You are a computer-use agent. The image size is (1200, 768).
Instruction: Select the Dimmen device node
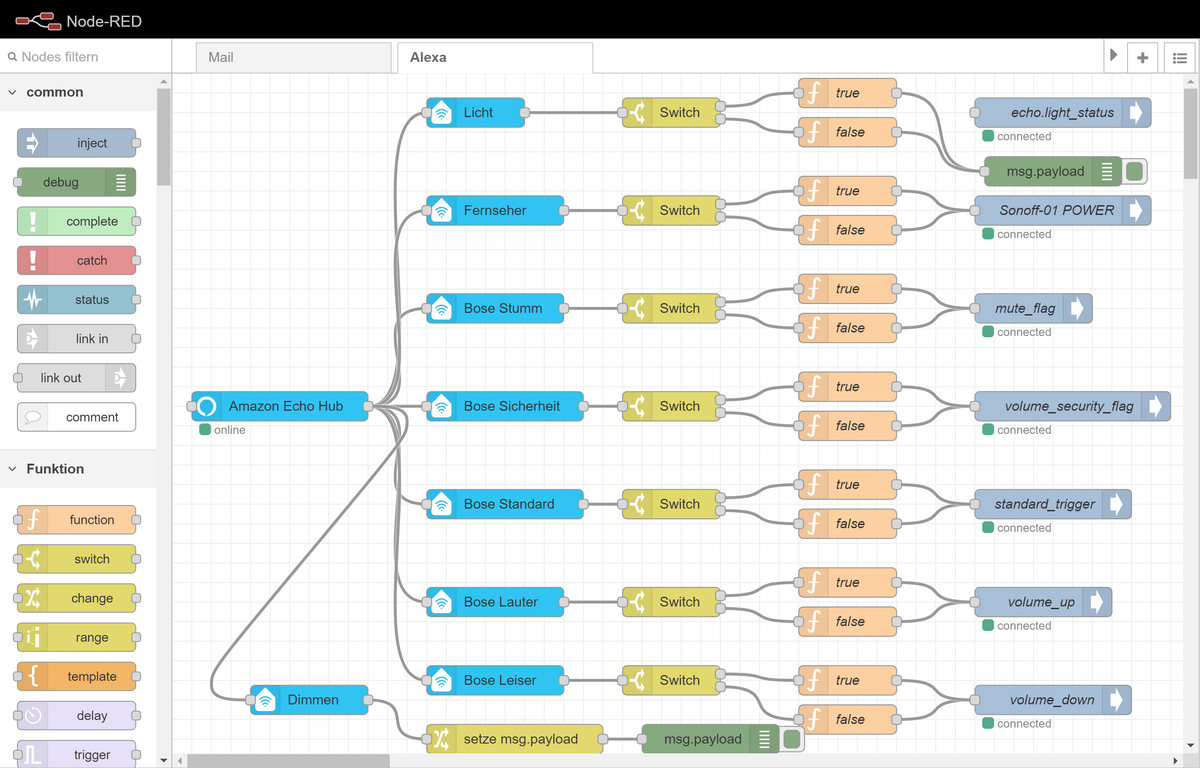[309, 700]
